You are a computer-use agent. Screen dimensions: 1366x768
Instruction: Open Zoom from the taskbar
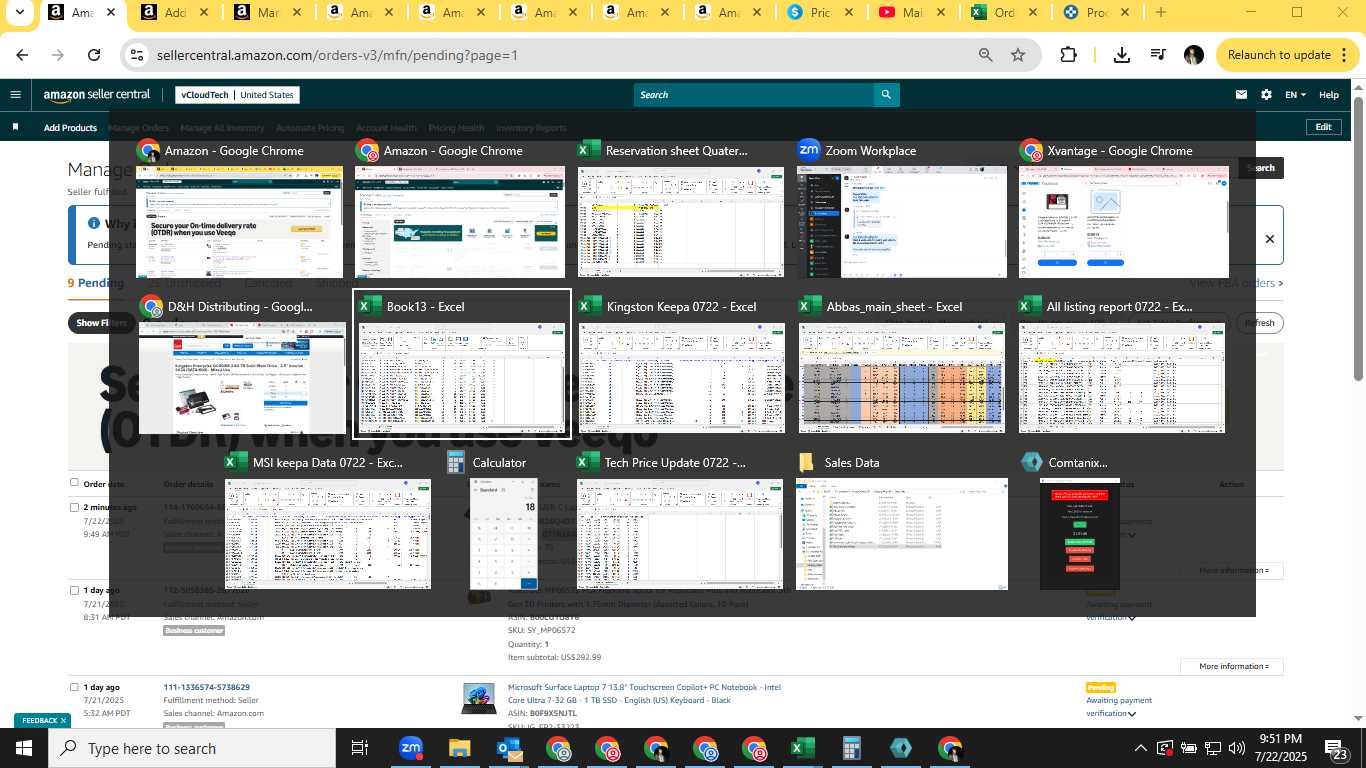[410, 748]
